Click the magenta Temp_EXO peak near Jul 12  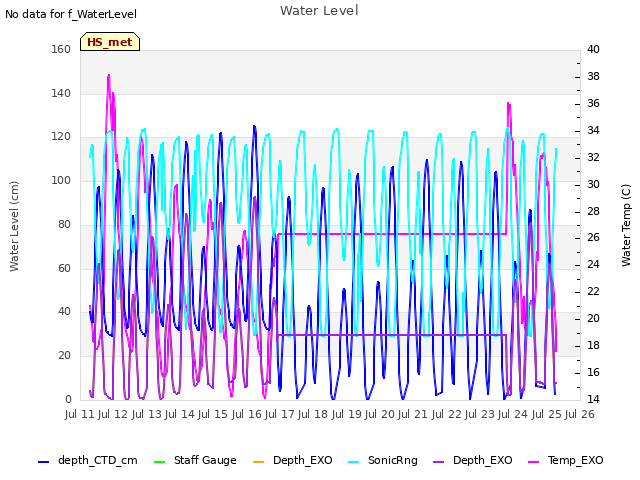pos(109,76)
